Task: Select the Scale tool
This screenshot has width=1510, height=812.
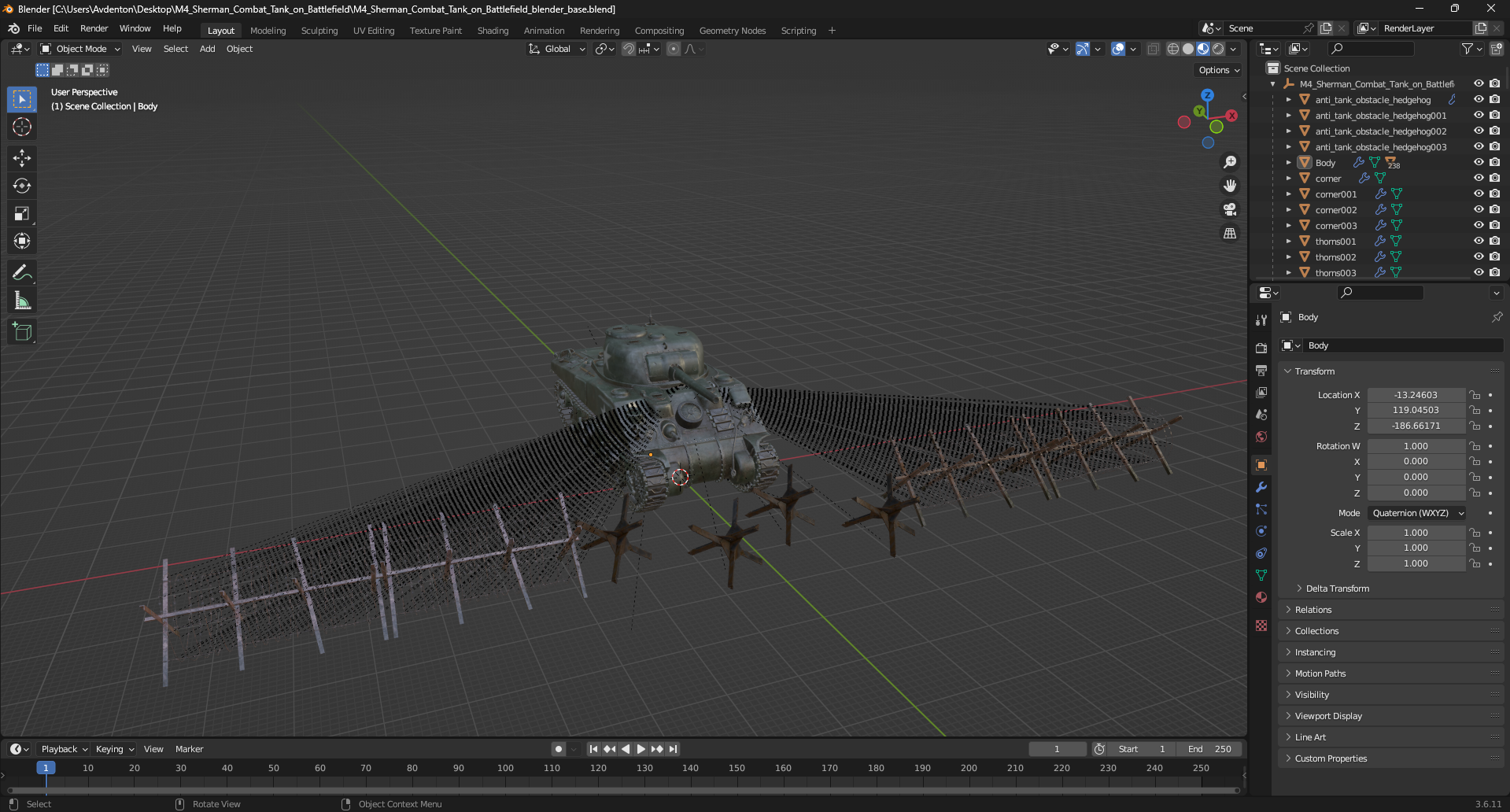Action: click(22, 213)
